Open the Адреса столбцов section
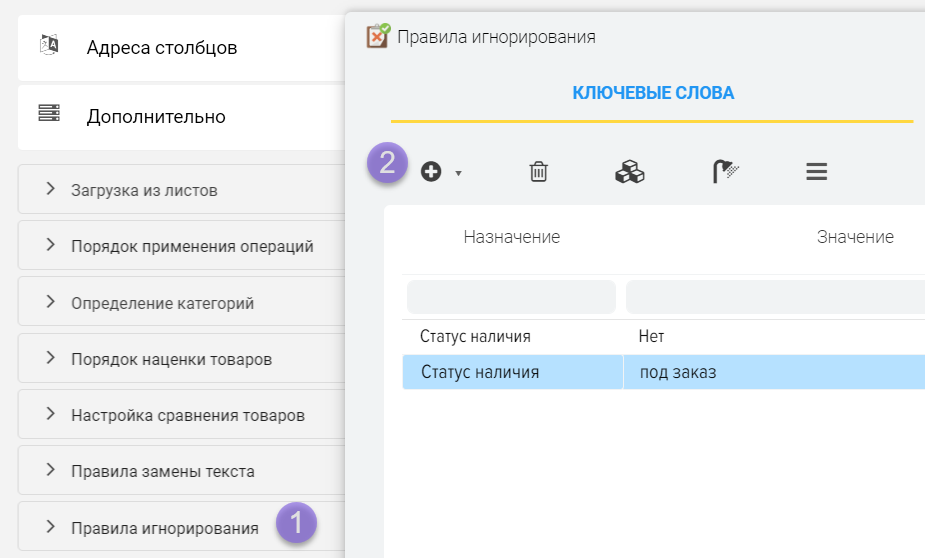The width and height of the screenshot is (925, 558). coord(162,47)
